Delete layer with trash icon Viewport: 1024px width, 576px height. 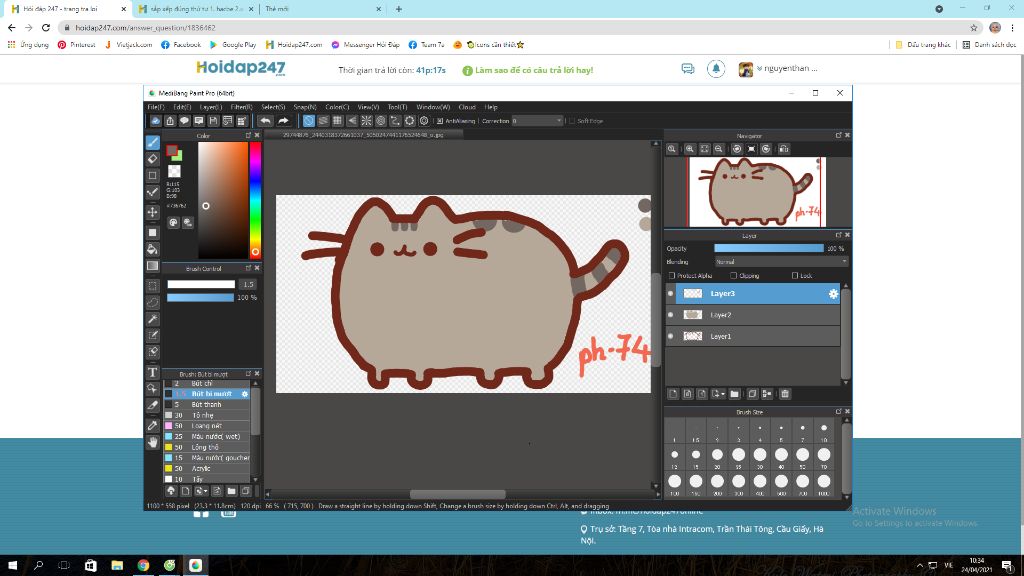point(785,394)
